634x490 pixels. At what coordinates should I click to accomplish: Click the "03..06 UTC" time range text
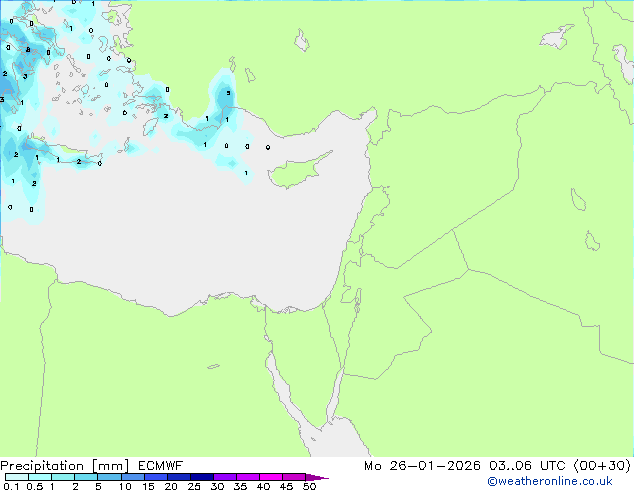pyautogui.click(x=527, y=466)
